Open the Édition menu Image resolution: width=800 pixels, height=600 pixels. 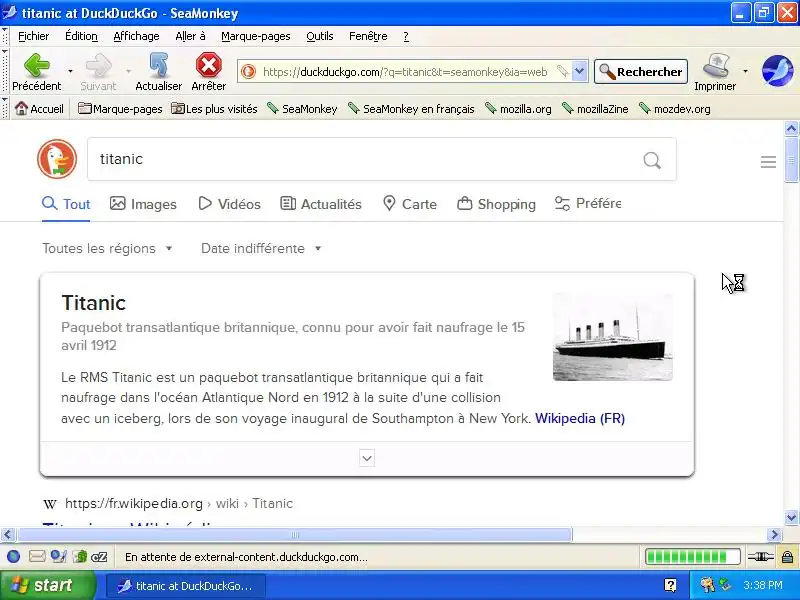81,36
